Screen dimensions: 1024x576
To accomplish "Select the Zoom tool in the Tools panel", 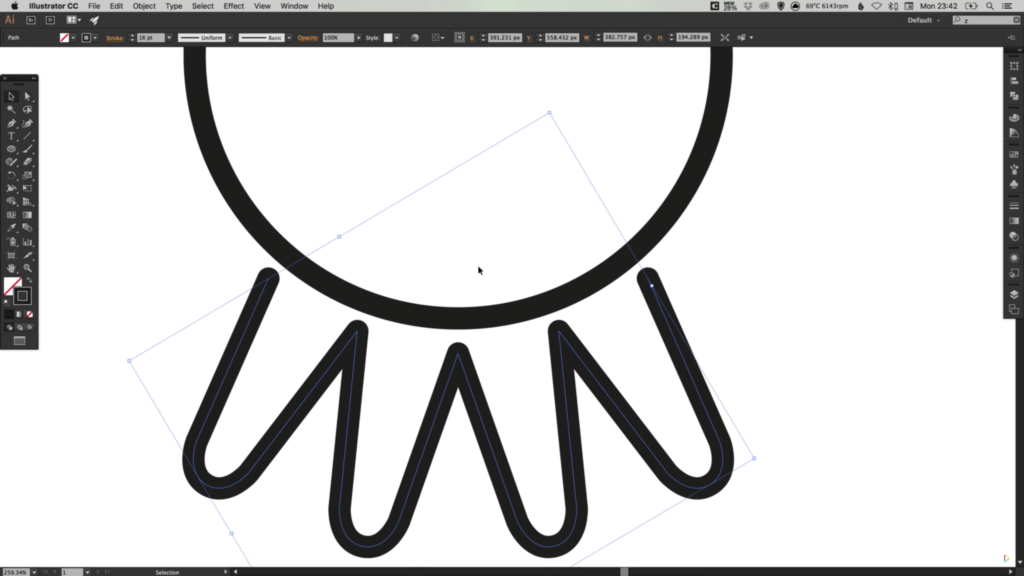I will click(x=27, y=268).
